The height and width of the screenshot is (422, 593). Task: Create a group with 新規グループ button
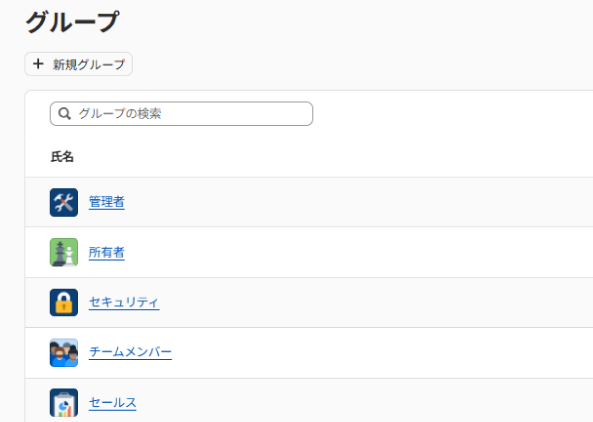click(x=79, y=64)
